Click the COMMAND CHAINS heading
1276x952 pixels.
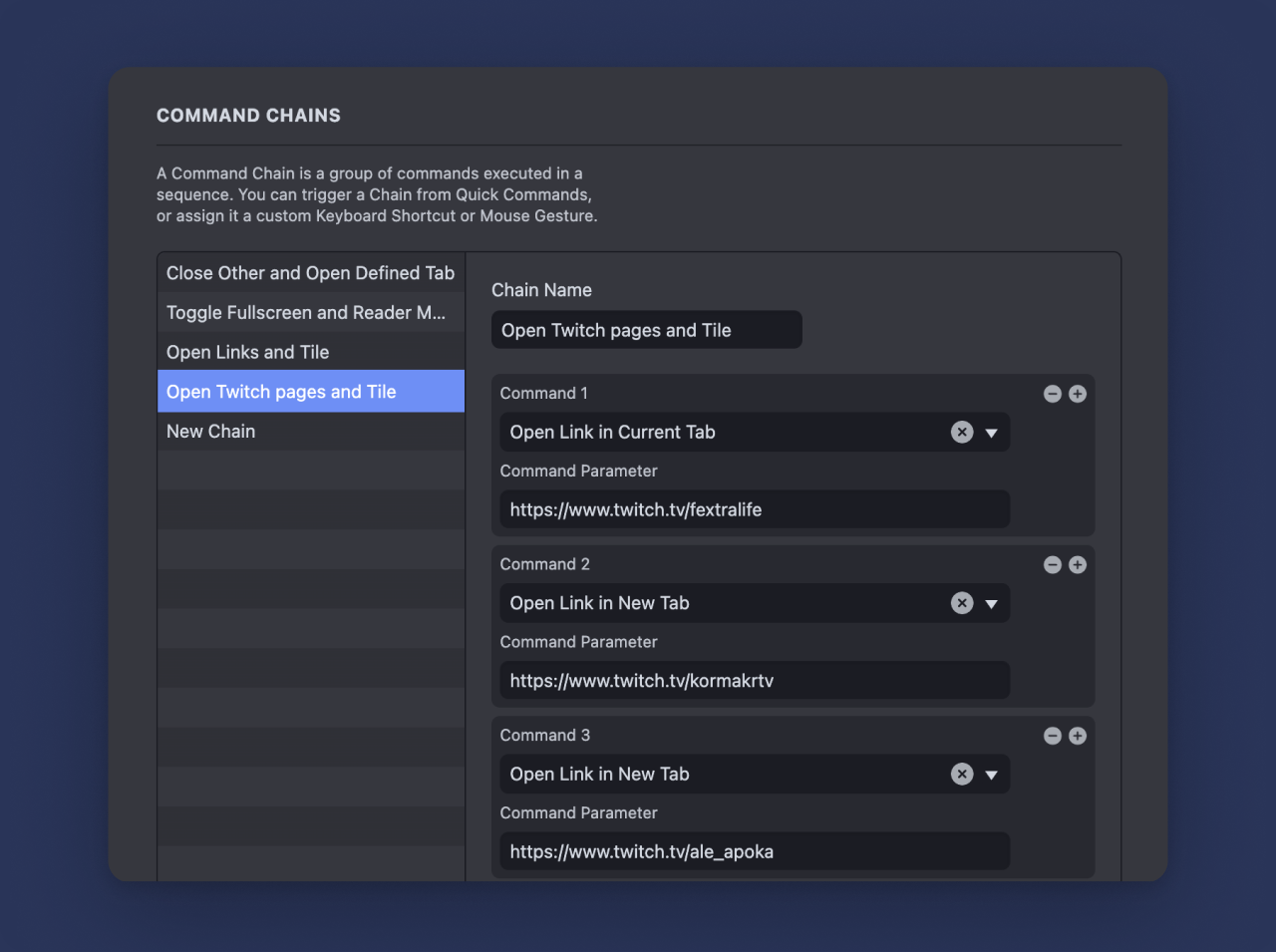click(x=248, y=116)
